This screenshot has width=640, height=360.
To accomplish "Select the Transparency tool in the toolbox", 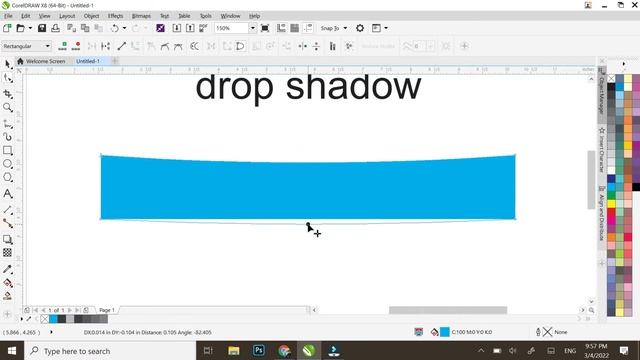I will coord(8,253).
